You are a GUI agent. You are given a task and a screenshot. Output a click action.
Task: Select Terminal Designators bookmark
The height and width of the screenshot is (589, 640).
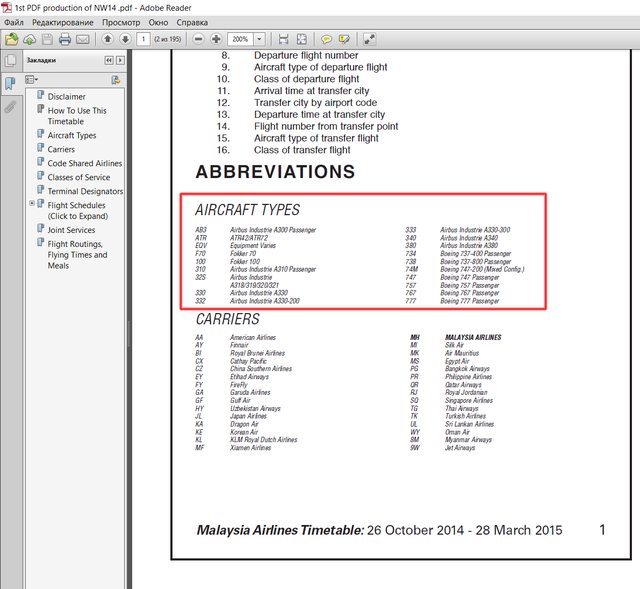click(x=85, y=191)
